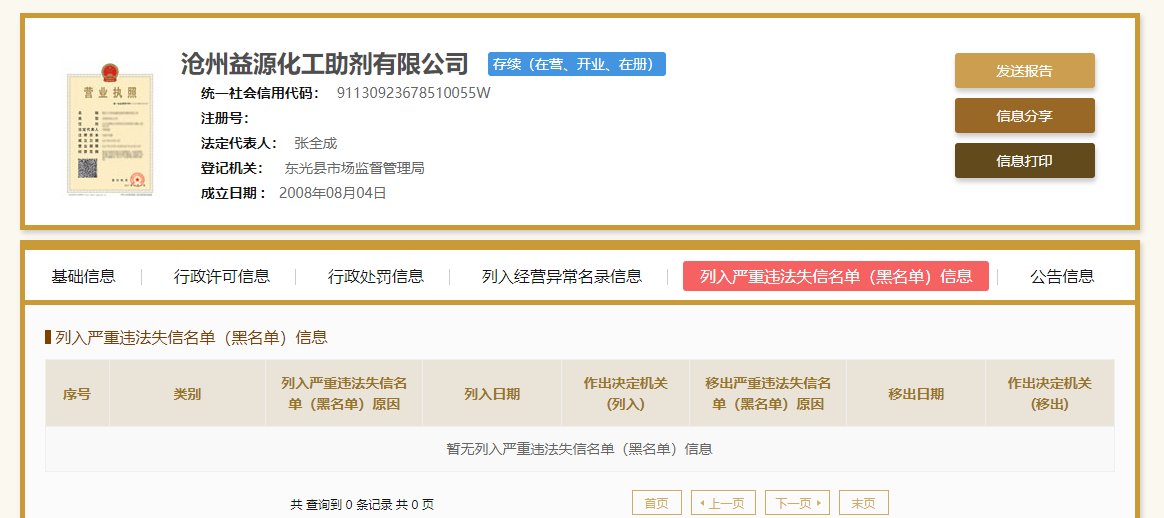Click the 作出决定机关(列入) column header
This screenshot has height=518, width=1164.
[625, 393]
